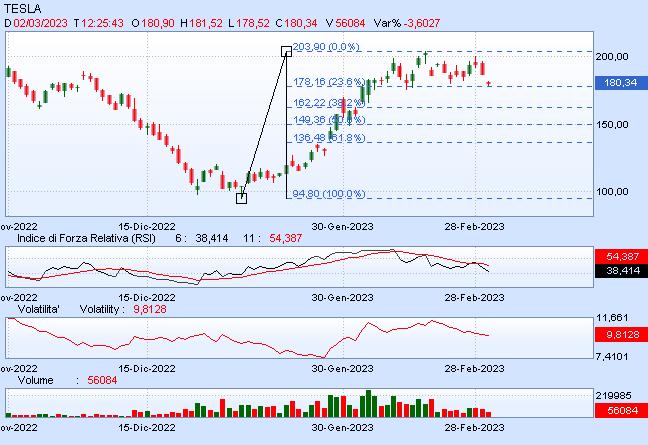Click 28-Feb-2023 date under the volume panel

474,428
